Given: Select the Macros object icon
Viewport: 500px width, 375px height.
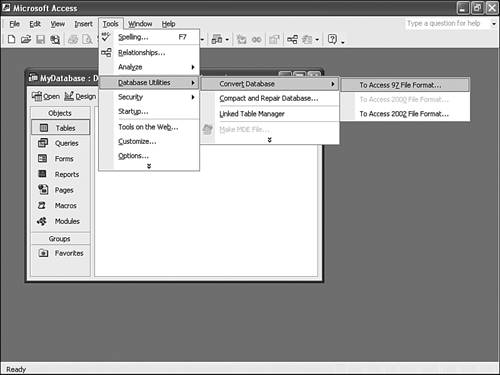Looking at the screenshot, I should pos(42,205).
